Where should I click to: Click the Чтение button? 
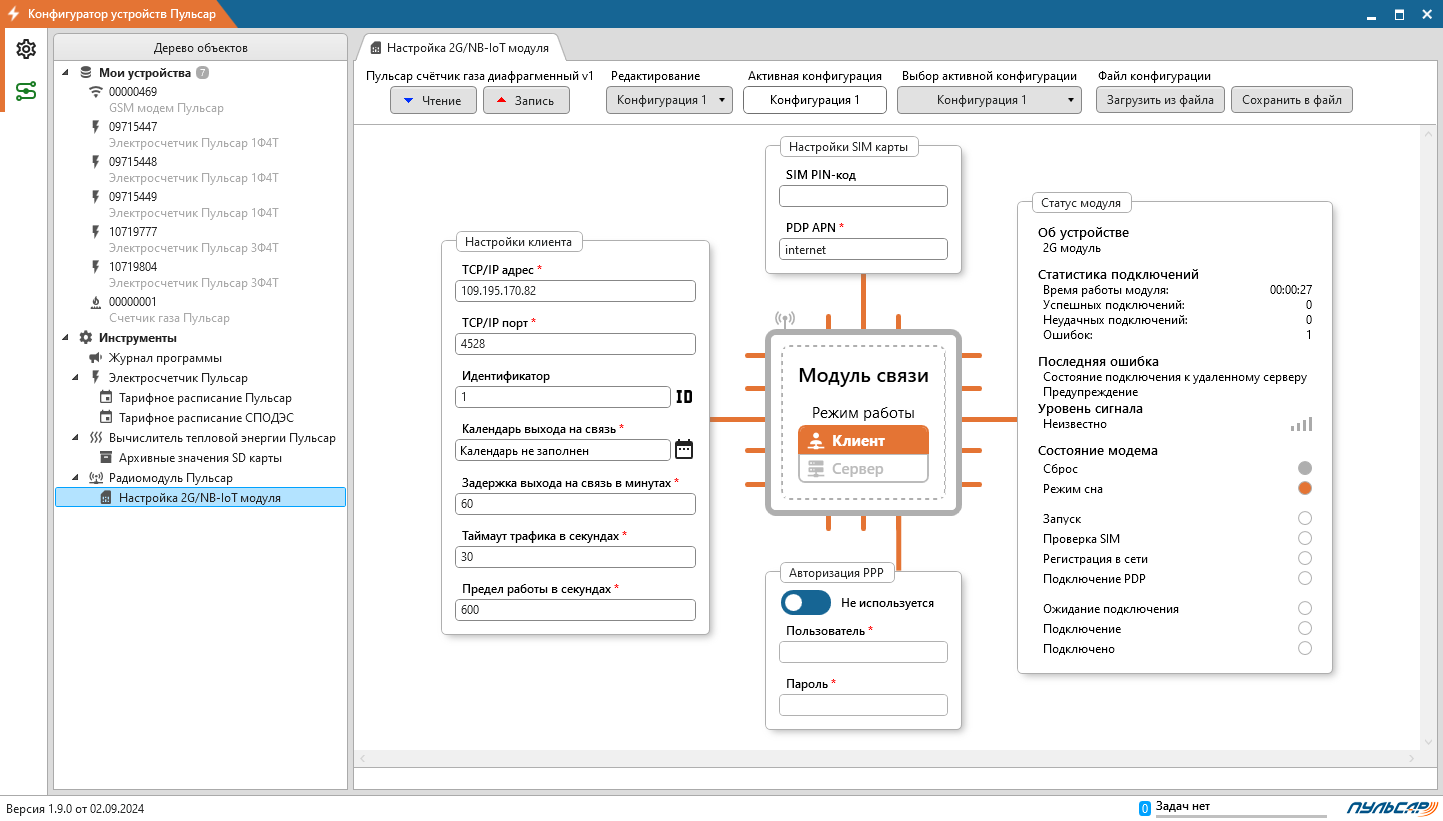coord(433,100)
